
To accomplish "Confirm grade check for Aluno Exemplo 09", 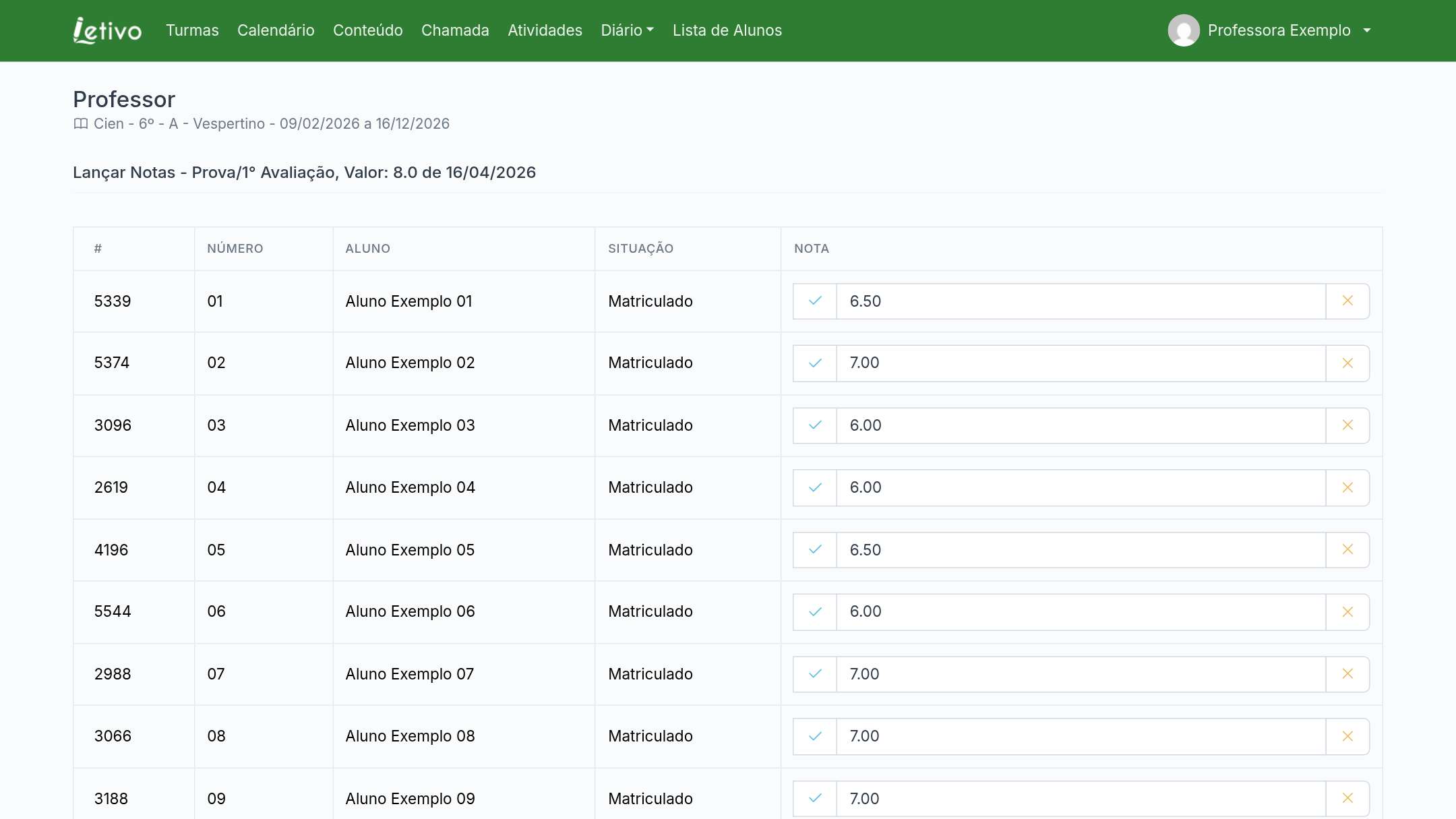I will click(x=815, y=799).
